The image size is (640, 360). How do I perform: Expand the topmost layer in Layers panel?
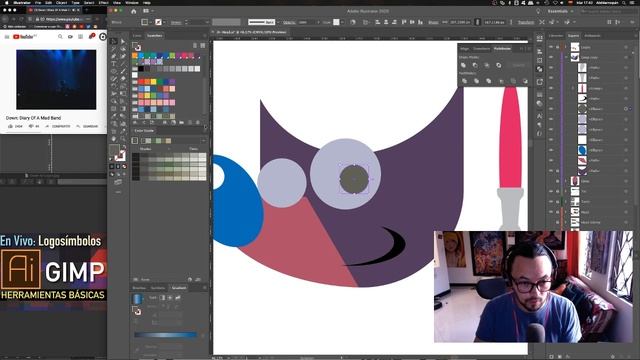(566, 47)
